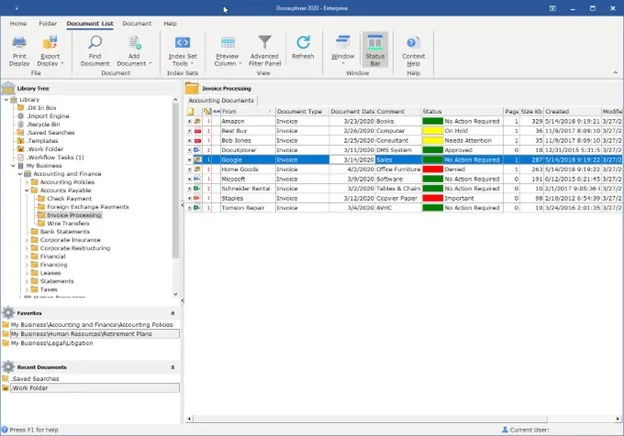Click the Staples row document icon
Viewport: 624px width, 436px height.
197,198
